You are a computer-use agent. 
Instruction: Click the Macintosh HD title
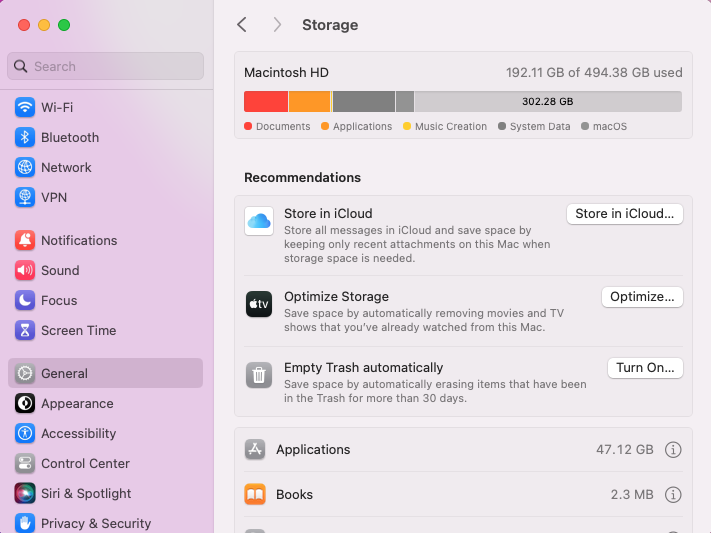tap(287, 73)
